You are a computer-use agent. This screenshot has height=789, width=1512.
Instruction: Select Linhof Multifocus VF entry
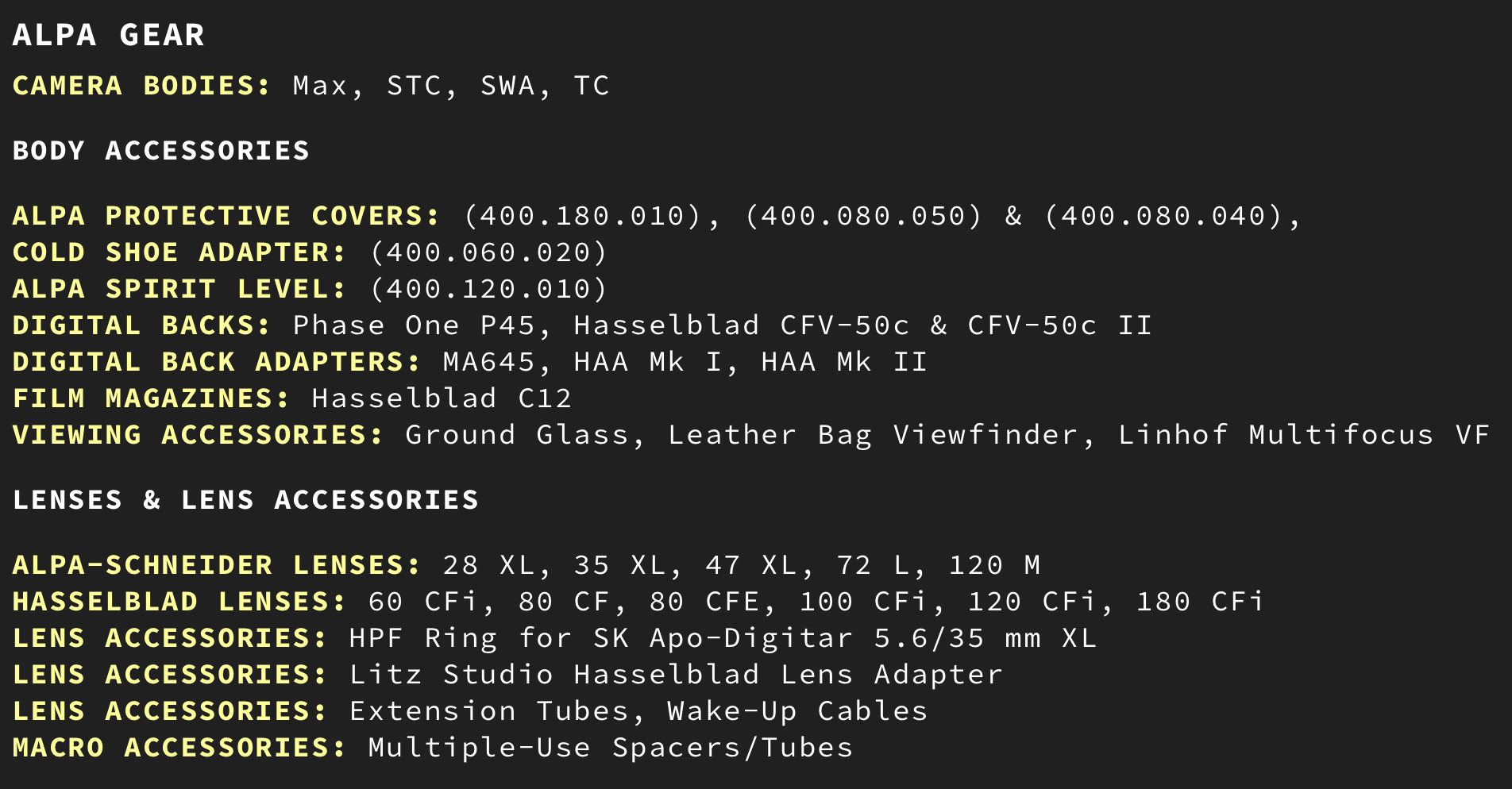[x=1304, y=435]
